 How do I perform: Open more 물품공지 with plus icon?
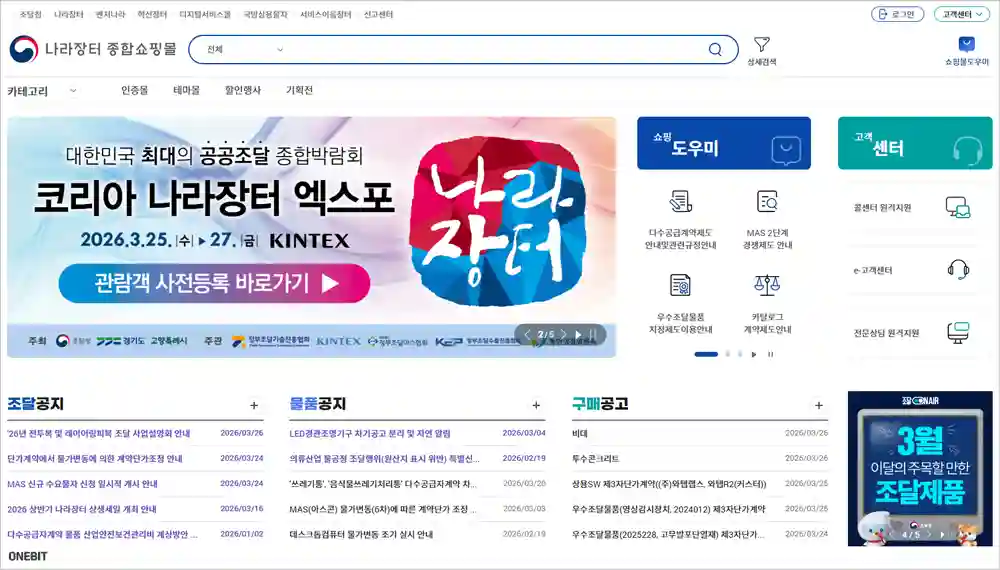click(536, 405)
